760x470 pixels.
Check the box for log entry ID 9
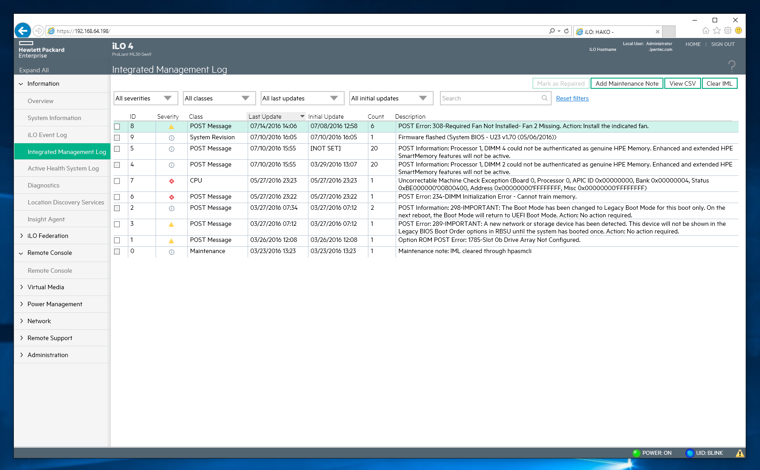coord(117,138)
